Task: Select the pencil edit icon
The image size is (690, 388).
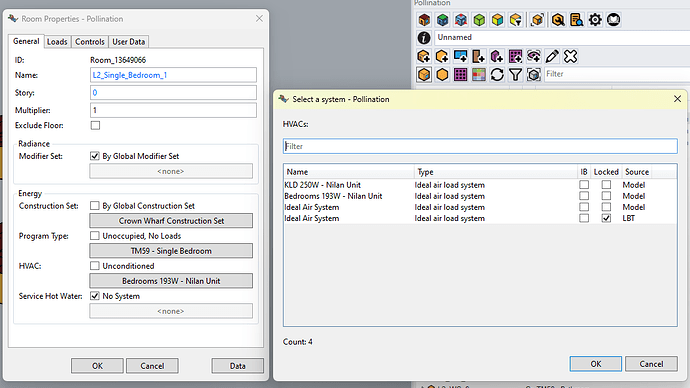Action: (x=552, y=56)
